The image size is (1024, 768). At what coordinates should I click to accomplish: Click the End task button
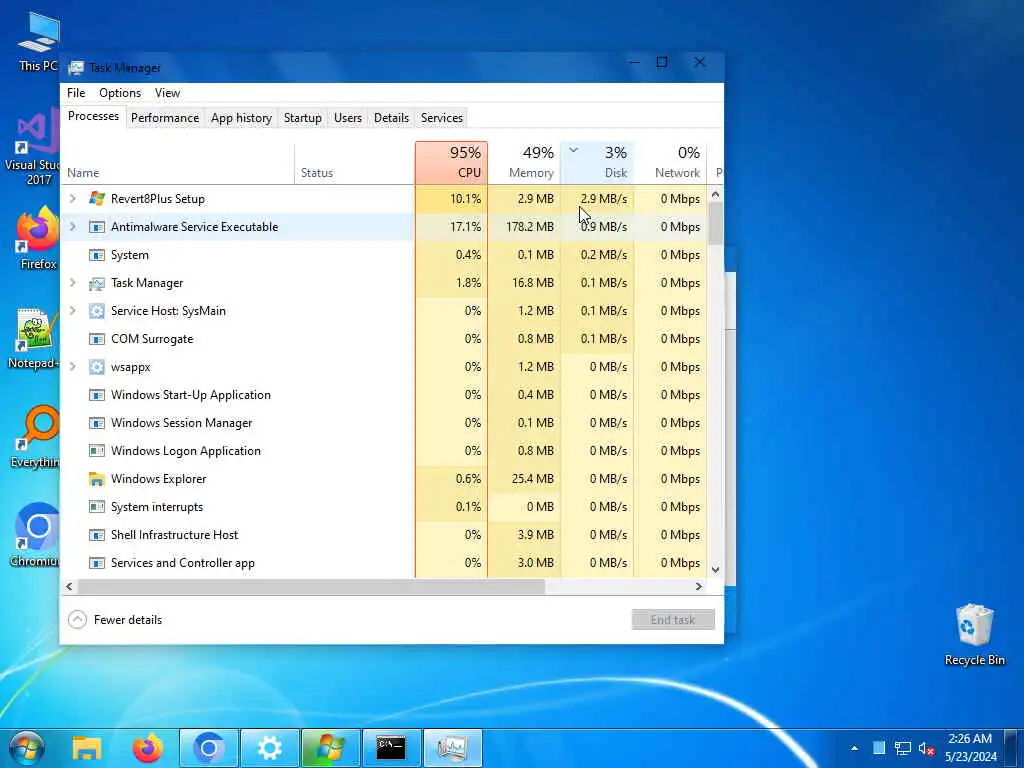[673, 620]
